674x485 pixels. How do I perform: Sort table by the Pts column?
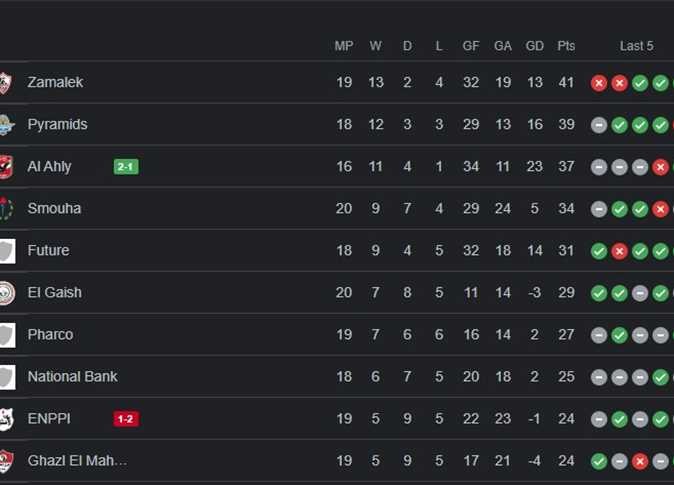(566, 46)
